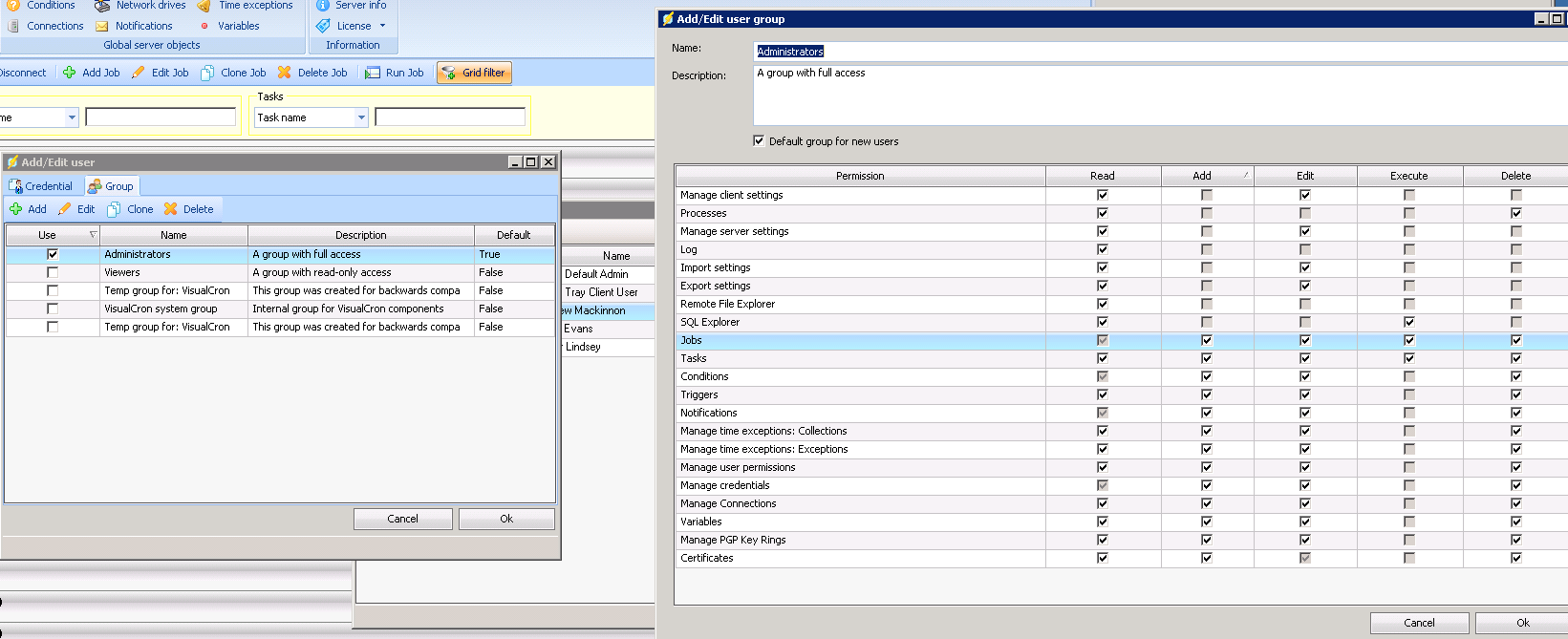The image size is (1568, 639).
Task: Open Network drives from server objects
Action: click(x=102, y=6)
